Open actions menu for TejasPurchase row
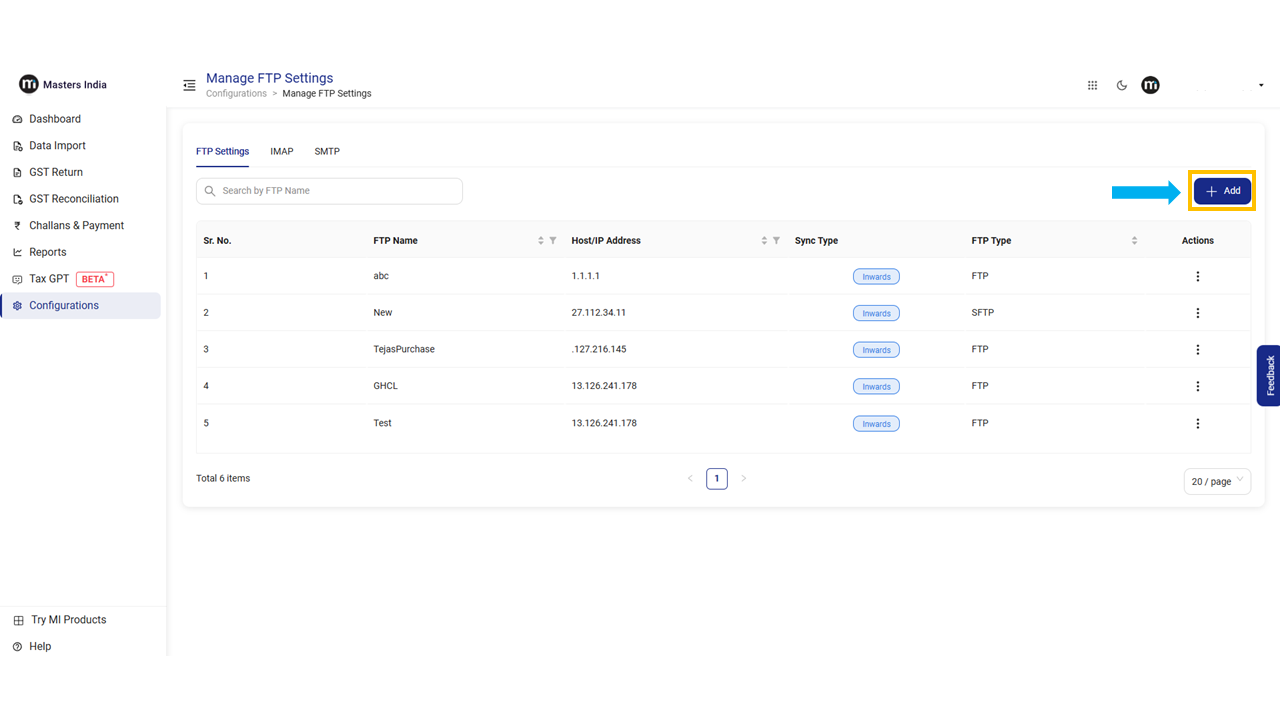Screen dimensions: 1280x720 (1197, 350)
